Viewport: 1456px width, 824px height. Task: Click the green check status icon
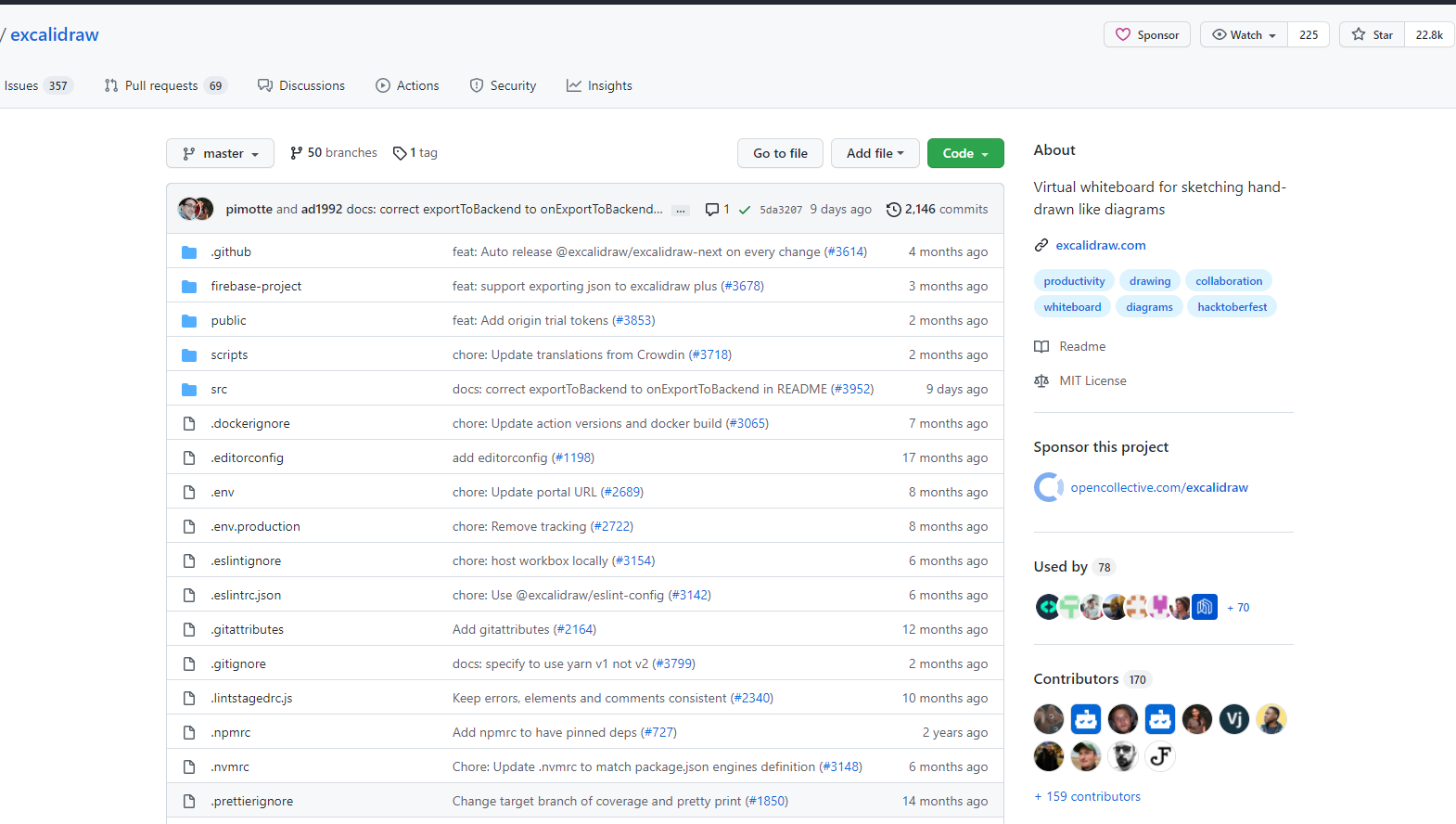point(745,210)
